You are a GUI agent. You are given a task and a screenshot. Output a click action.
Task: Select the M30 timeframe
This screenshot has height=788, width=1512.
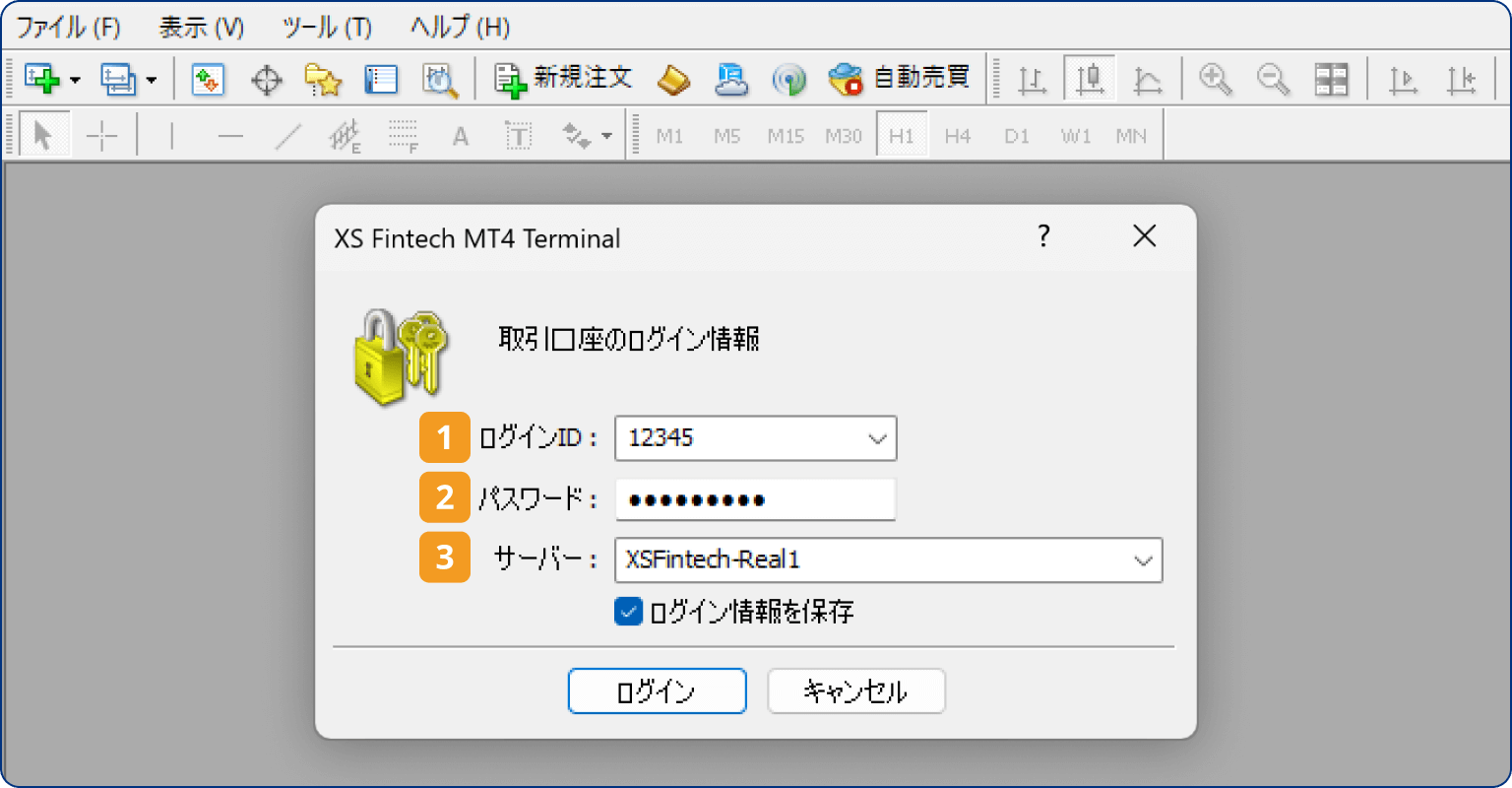pos(844,136)
